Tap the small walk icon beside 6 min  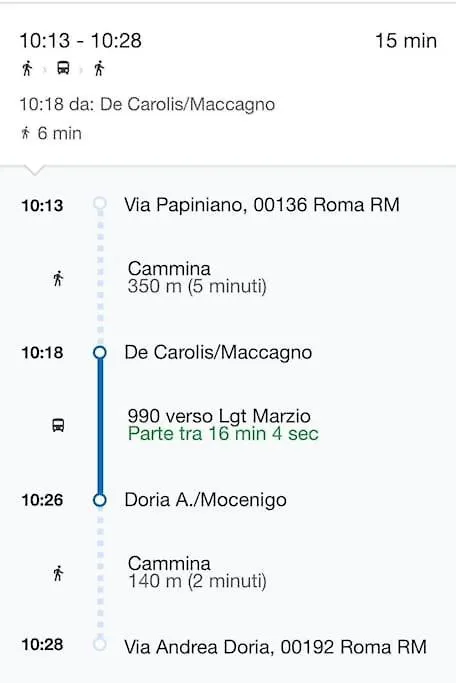coord(26,133)
